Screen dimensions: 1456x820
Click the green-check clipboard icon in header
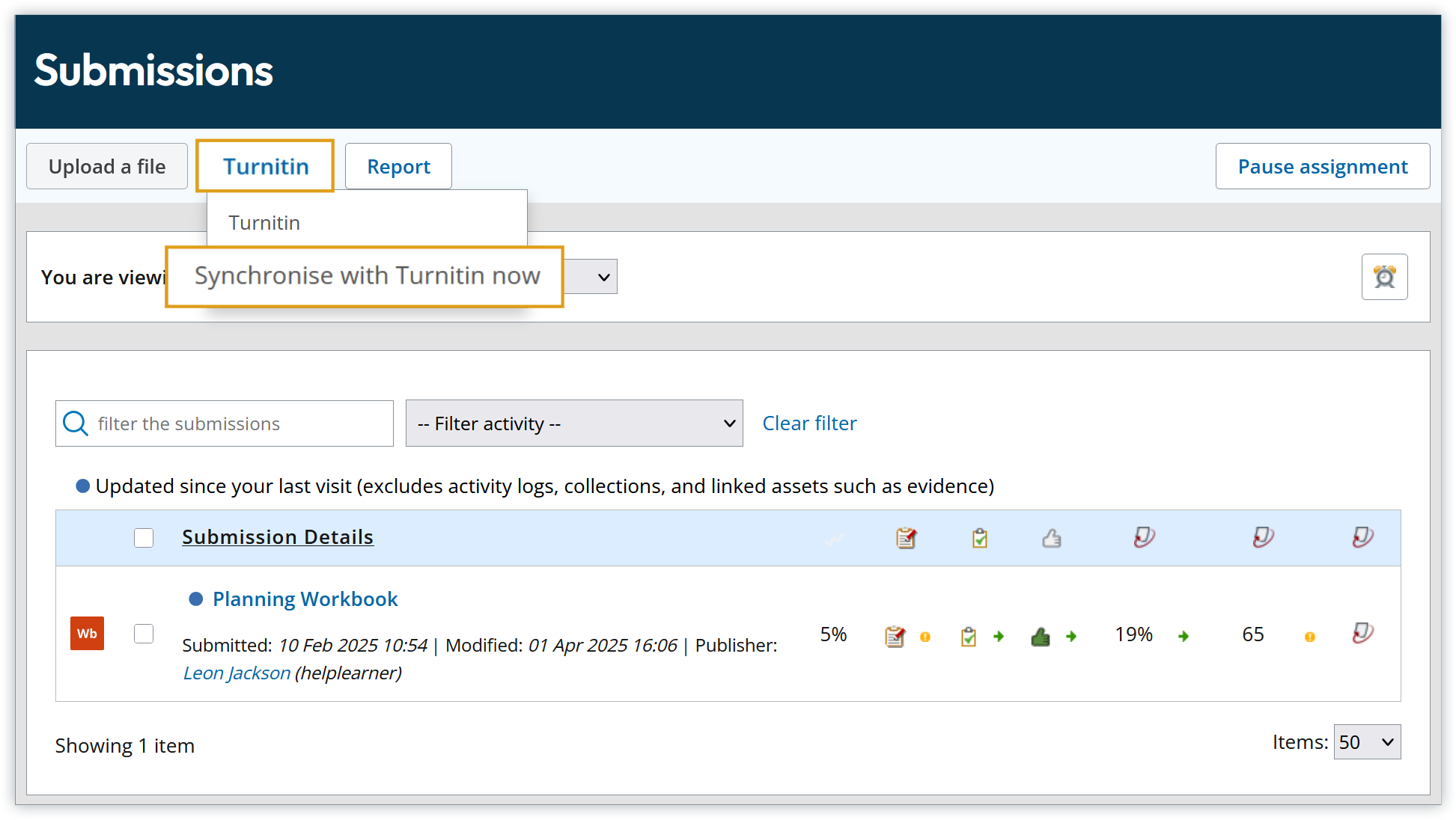979,537
